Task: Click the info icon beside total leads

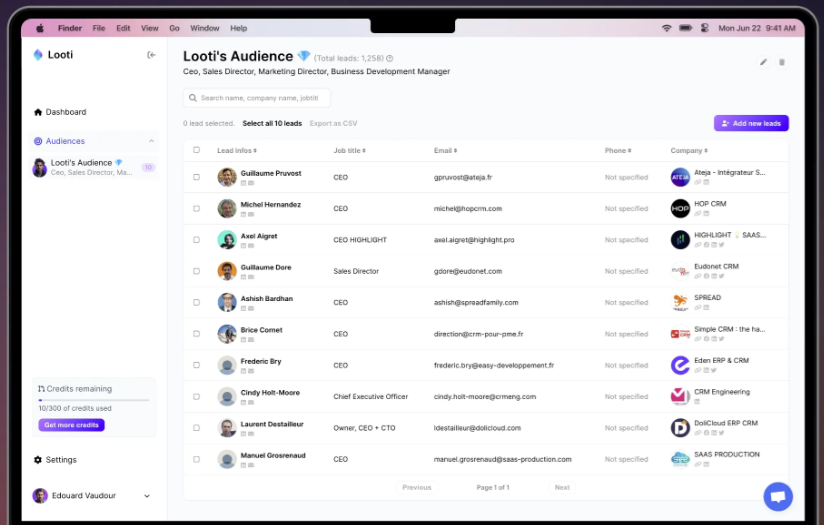Action: tap(390, 58)
